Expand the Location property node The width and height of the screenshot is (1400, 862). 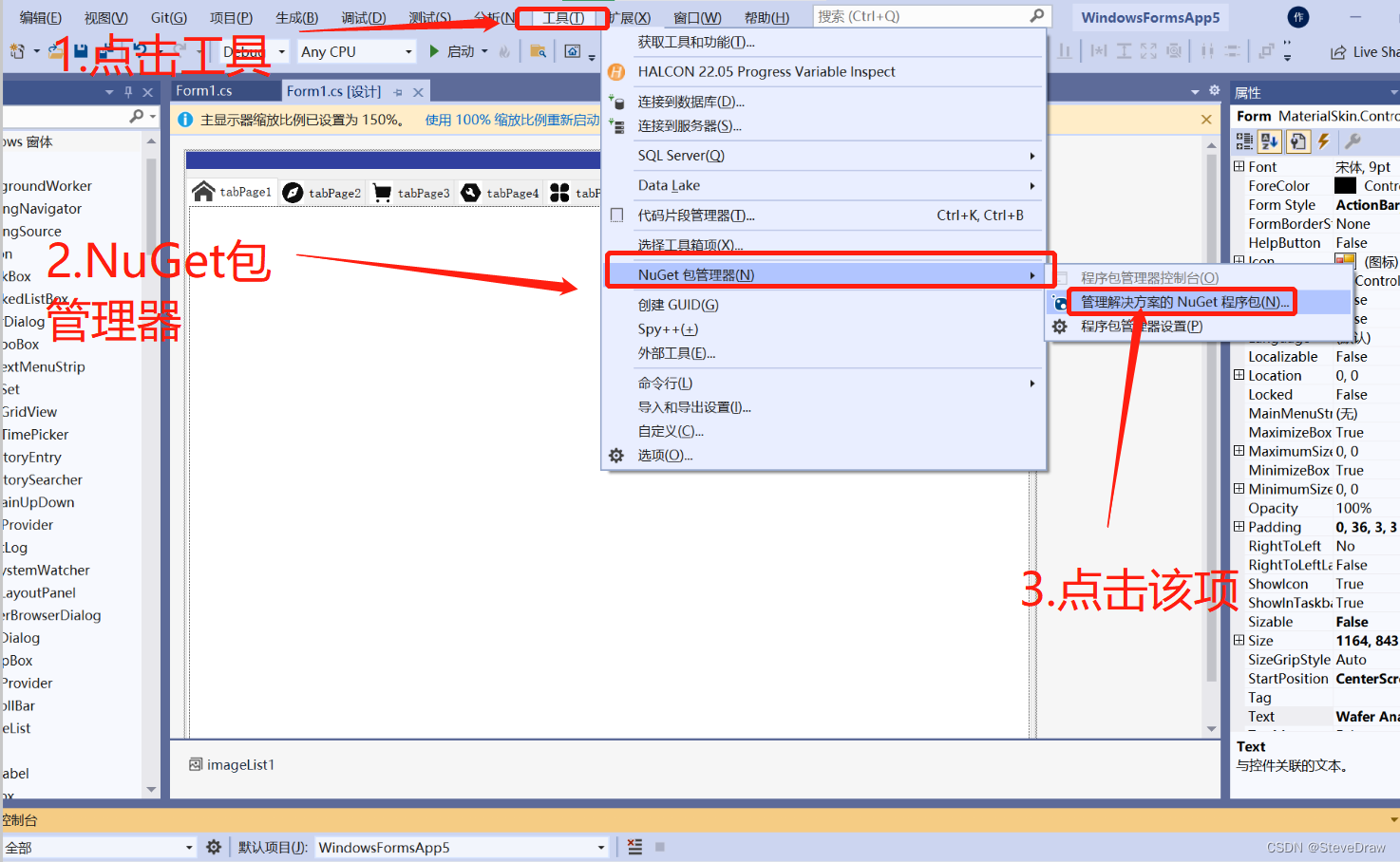1239,375
